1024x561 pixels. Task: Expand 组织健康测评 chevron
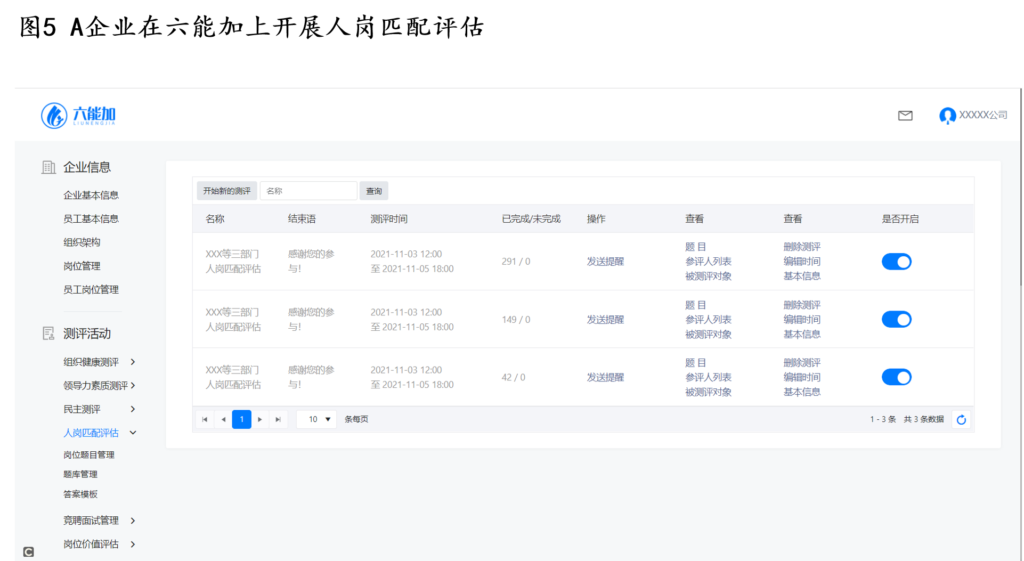(x=133, y=362)
